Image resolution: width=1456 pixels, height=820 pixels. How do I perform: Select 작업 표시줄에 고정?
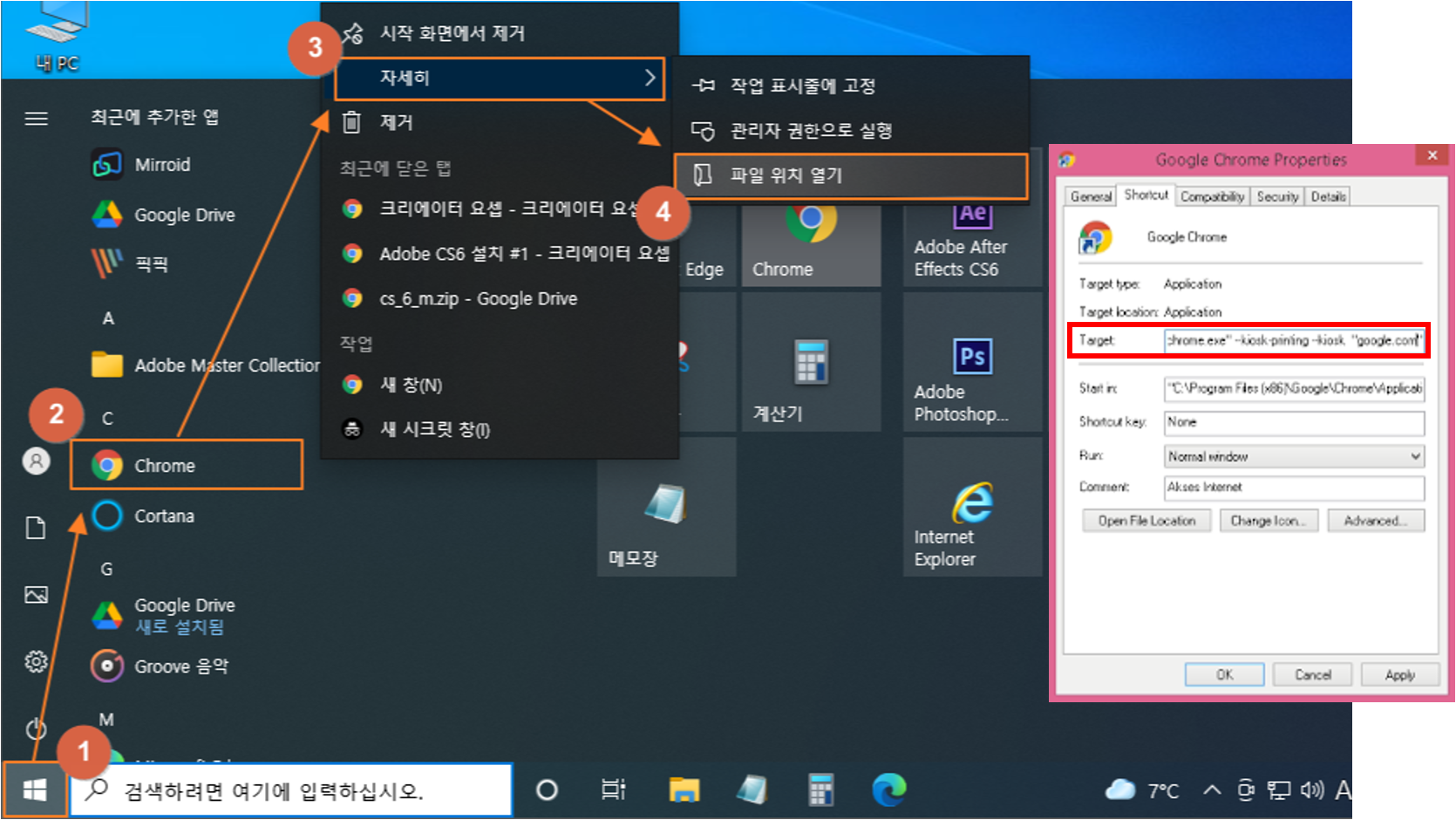point(851,85)
